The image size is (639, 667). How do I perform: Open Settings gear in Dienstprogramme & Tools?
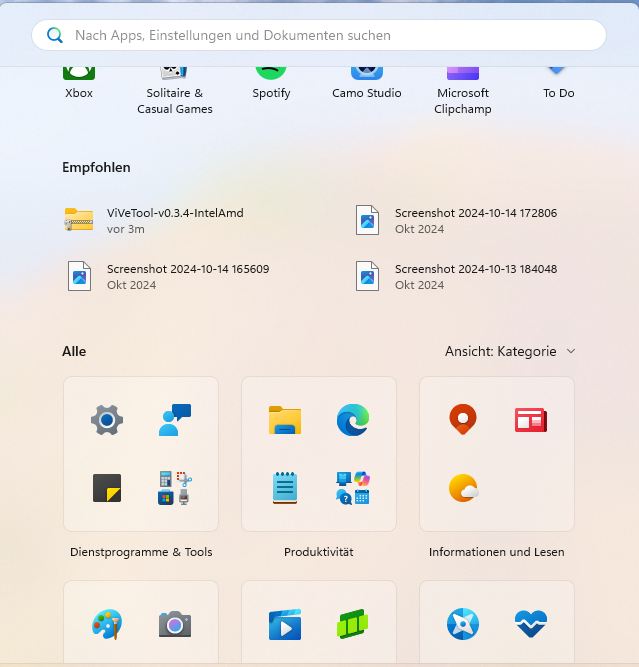[x=107, y=420]
